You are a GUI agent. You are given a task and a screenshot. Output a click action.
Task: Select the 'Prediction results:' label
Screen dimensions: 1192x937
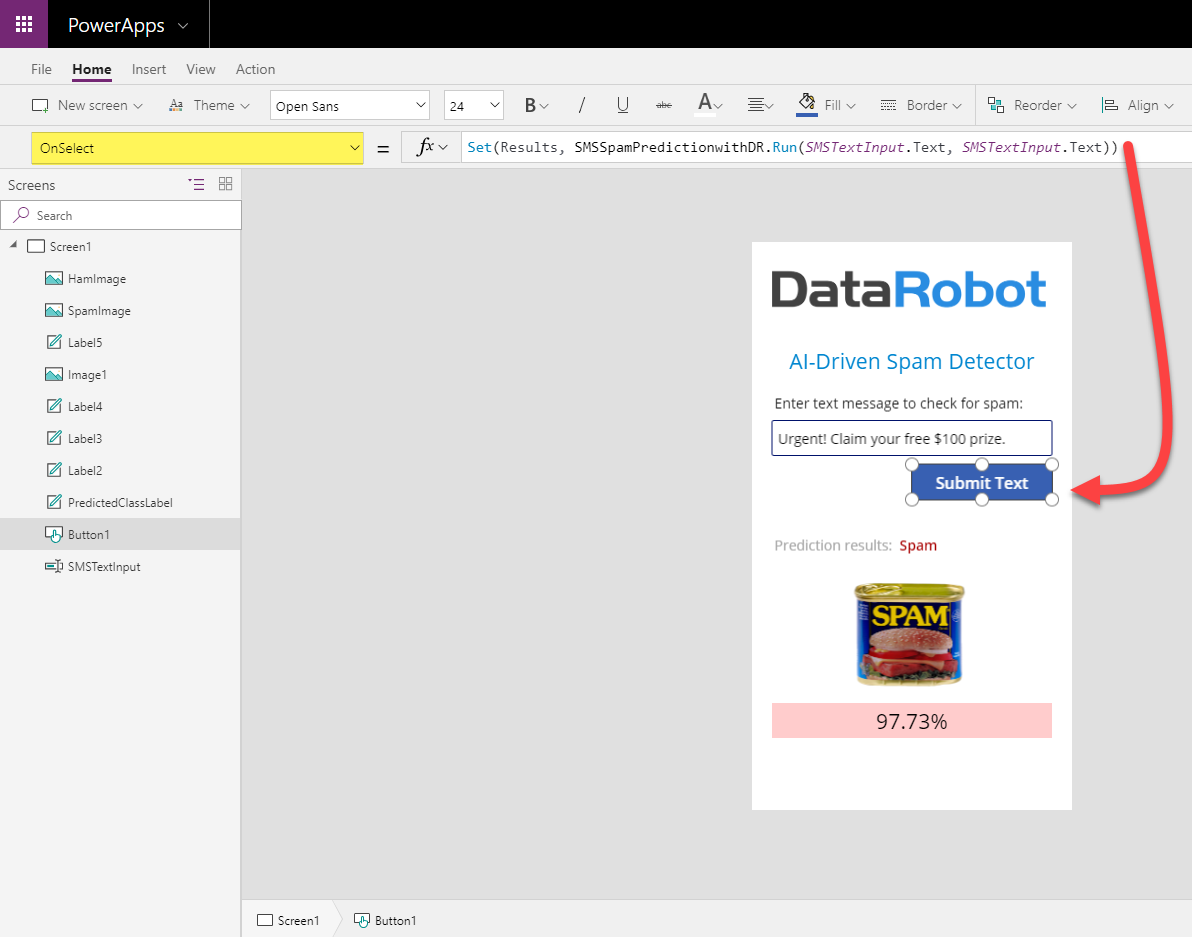click(832, 546)
